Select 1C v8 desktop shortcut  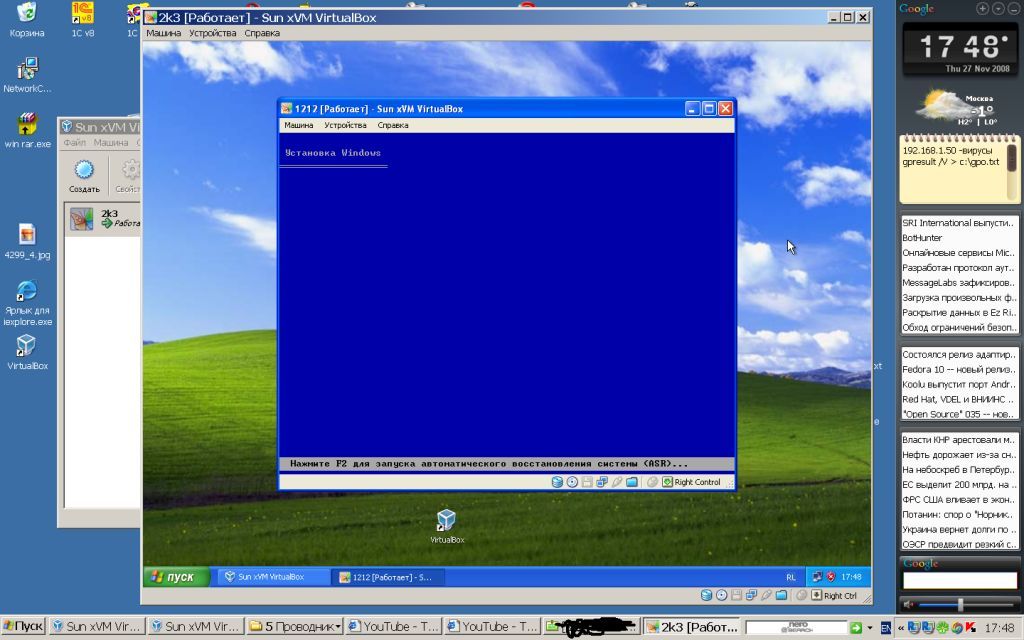pyautogui.click(x=82, y=20)
